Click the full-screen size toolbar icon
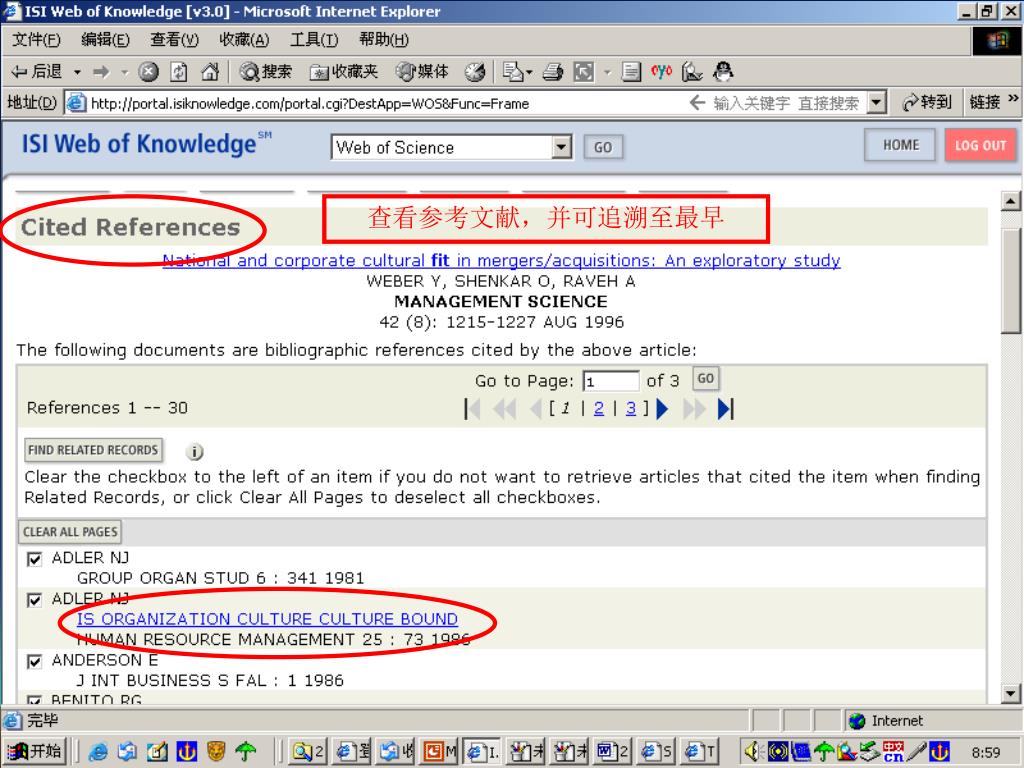The height and width of the screenshot is (768, 1024). coord(584,71)
